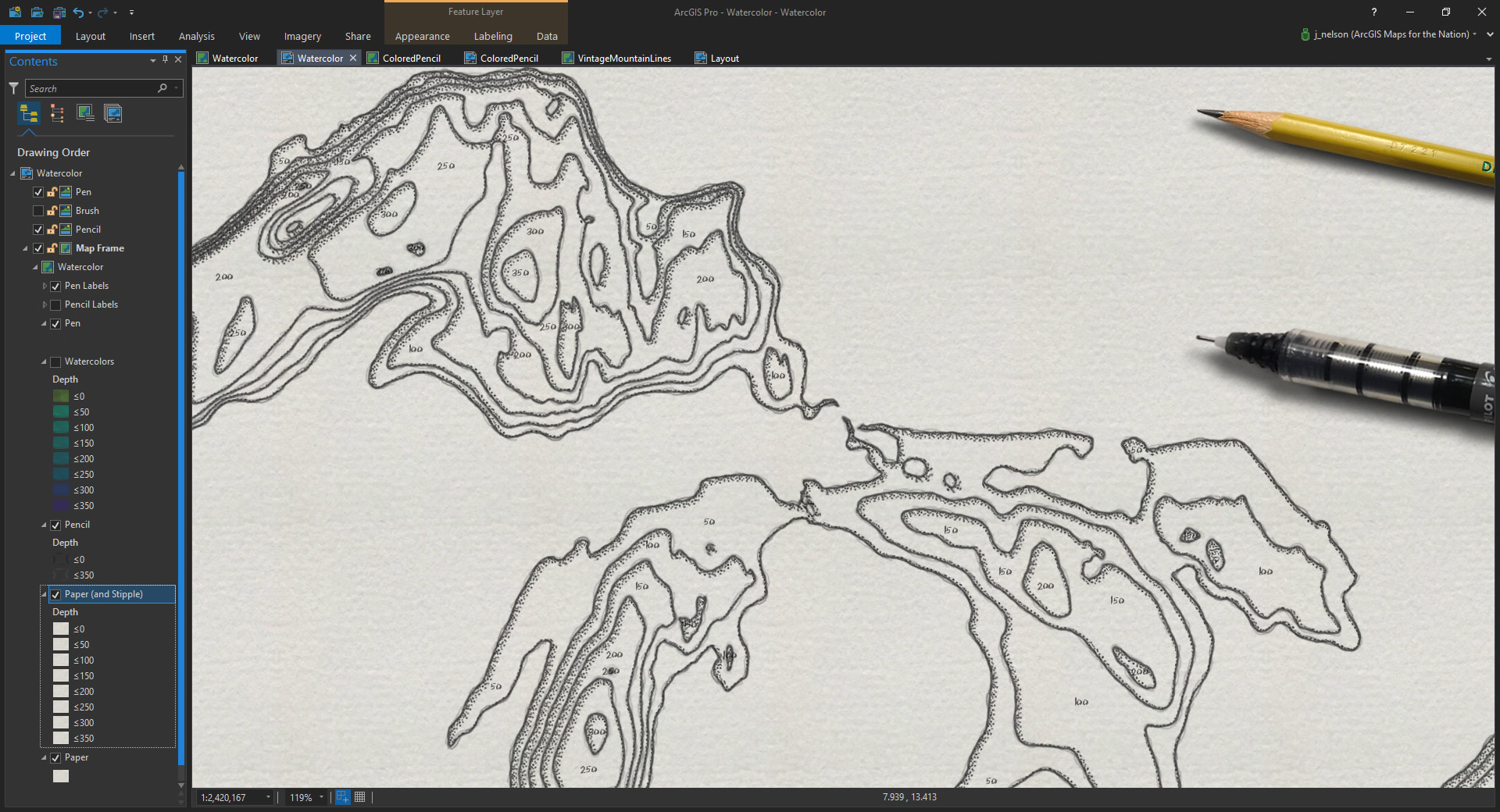This screenshot has width=1500, height=812.
Task: Select List By Element Type view
Action: coord(57,114)
